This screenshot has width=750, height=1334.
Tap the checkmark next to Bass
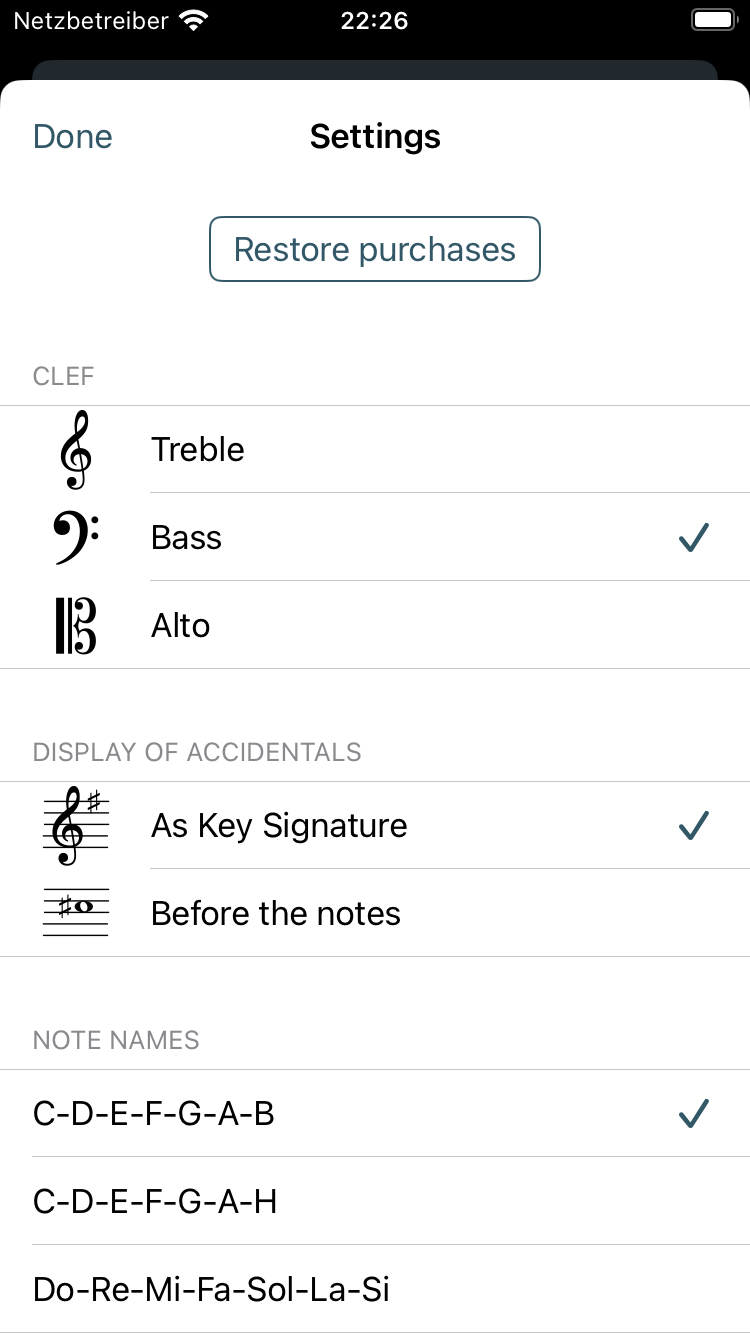tap(693, 538)
